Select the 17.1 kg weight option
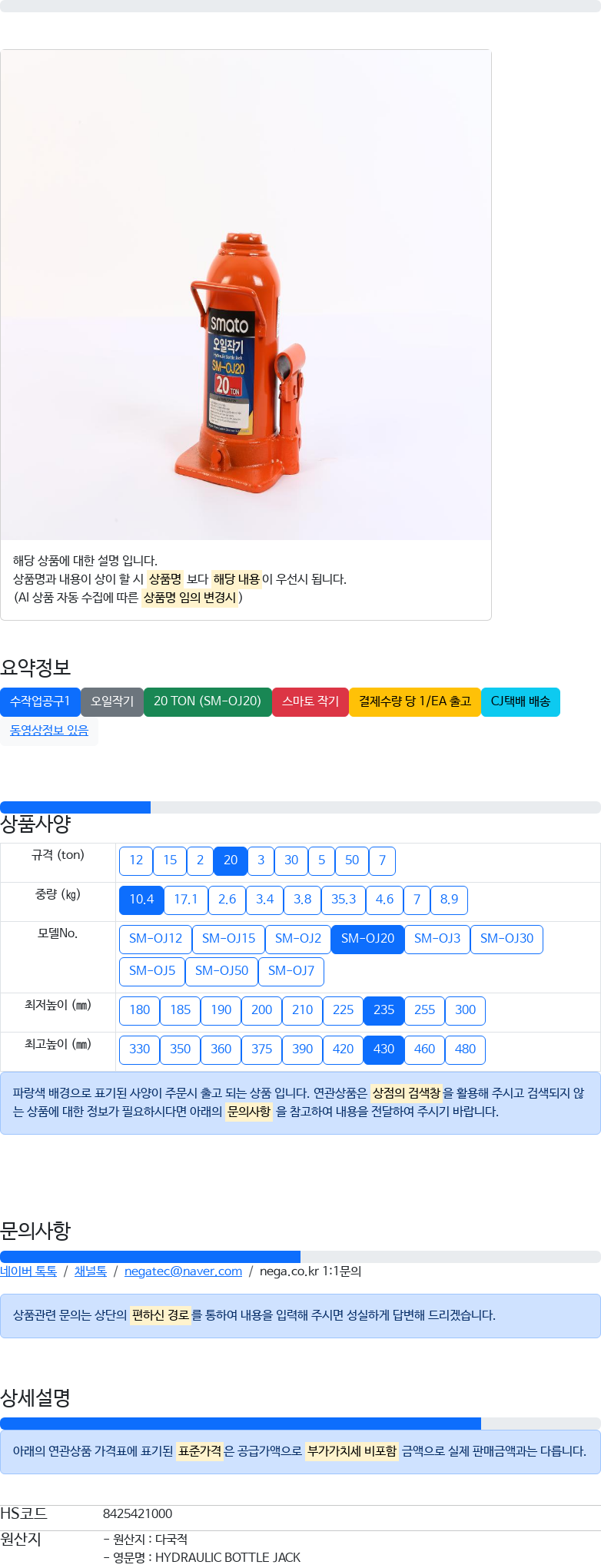This screenshot has height=1568, width=601. pos(186,900)
